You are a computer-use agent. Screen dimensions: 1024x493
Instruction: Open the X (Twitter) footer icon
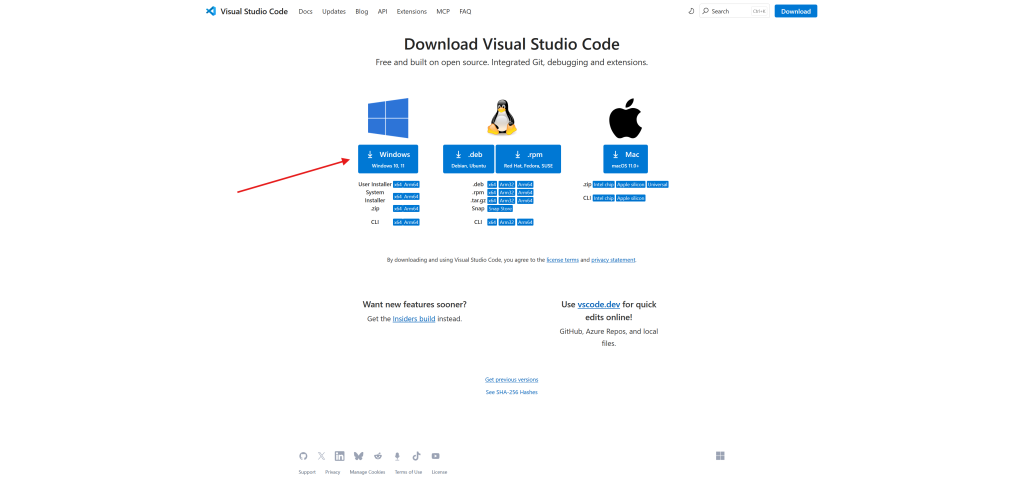(x=321, y=455)
